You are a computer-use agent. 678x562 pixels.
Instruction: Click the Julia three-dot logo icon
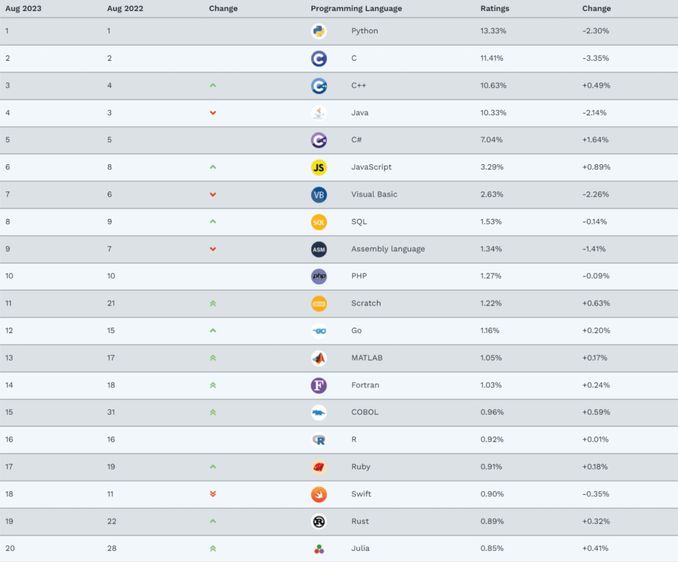pyautogui.click(x=319, y=549)
